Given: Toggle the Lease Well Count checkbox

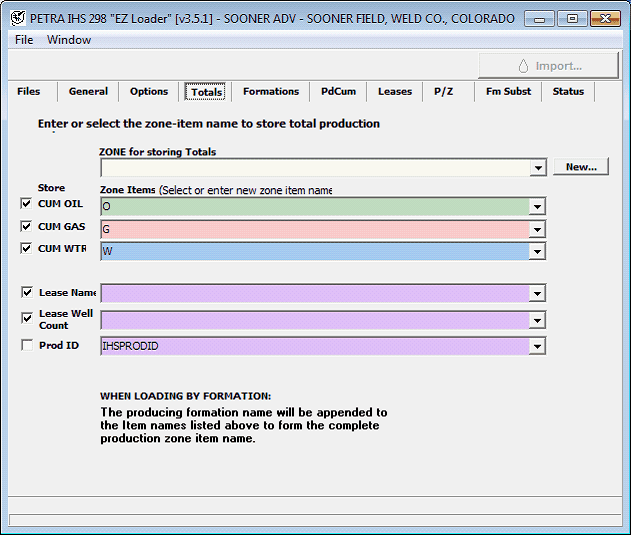Looking at the screenshot, I should (x=27, y=318).
